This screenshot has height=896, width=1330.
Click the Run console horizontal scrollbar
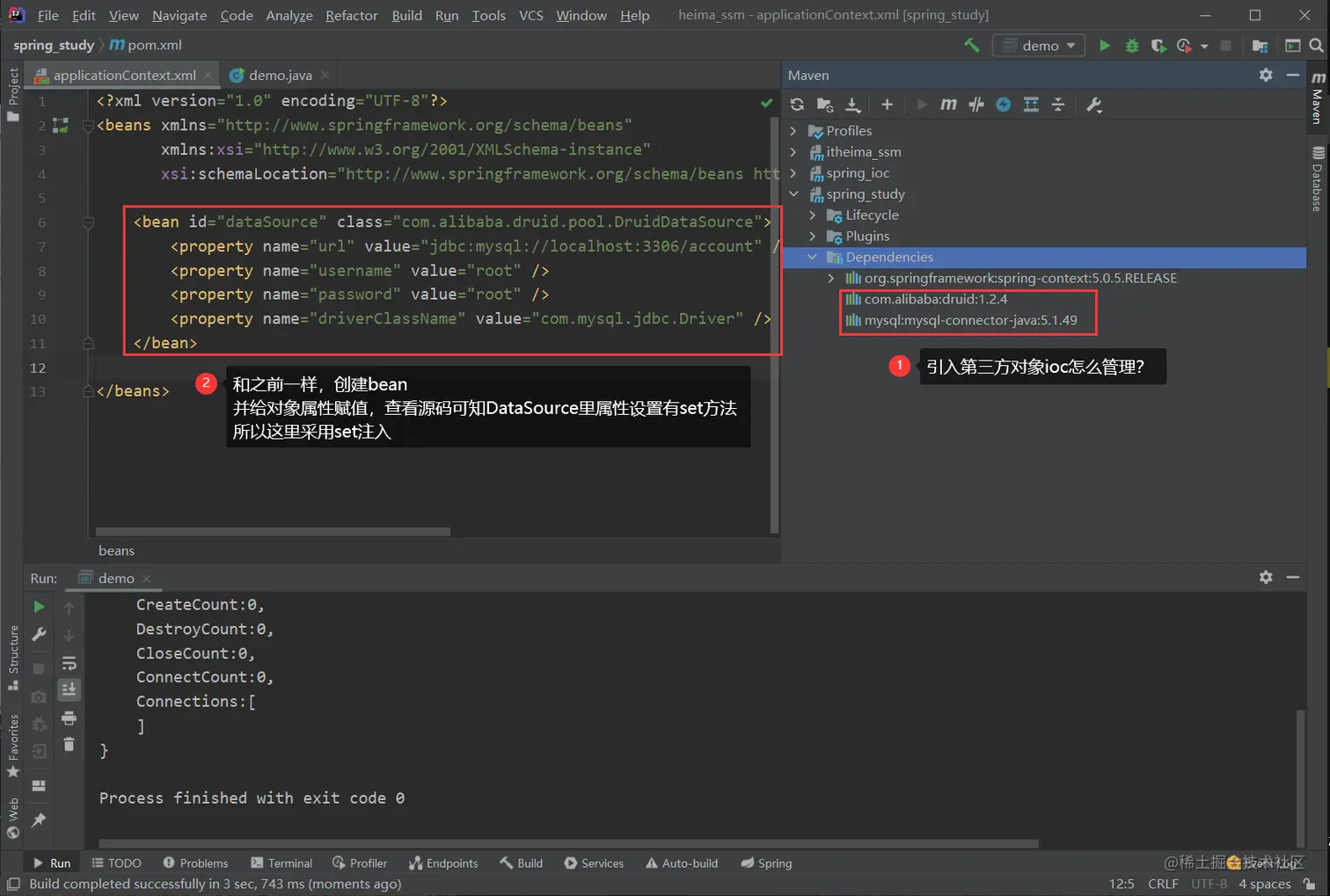point(568,843)
